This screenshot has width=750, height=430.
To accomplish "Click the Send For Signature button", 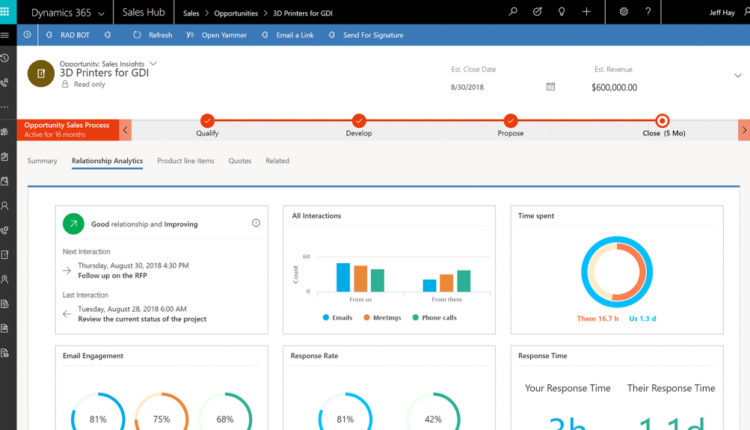I will coord(372,35).
